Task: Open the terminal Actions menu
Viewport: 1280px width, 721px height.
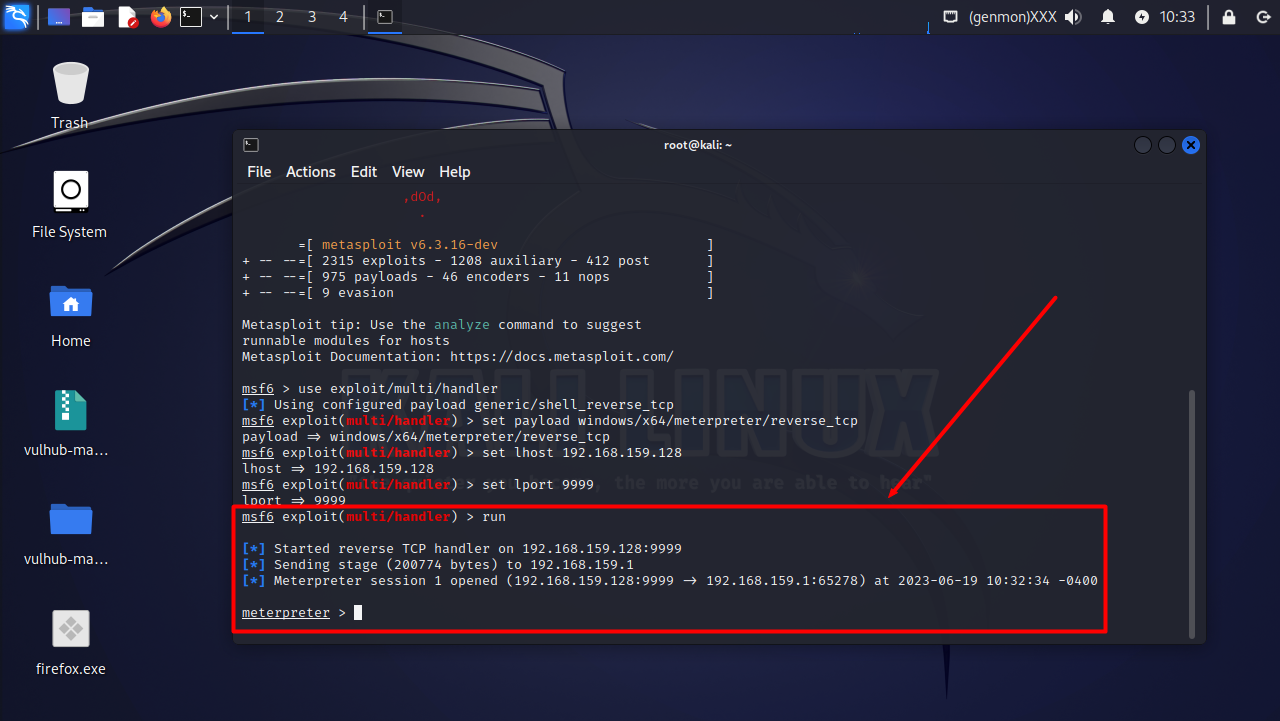Action: click(x=311, y=172)
